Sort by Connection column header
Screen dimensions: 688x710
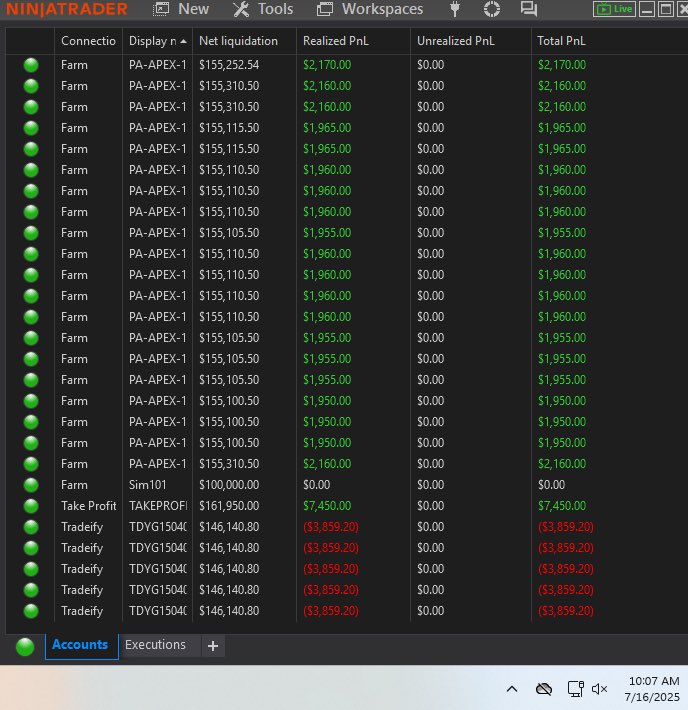88,41
